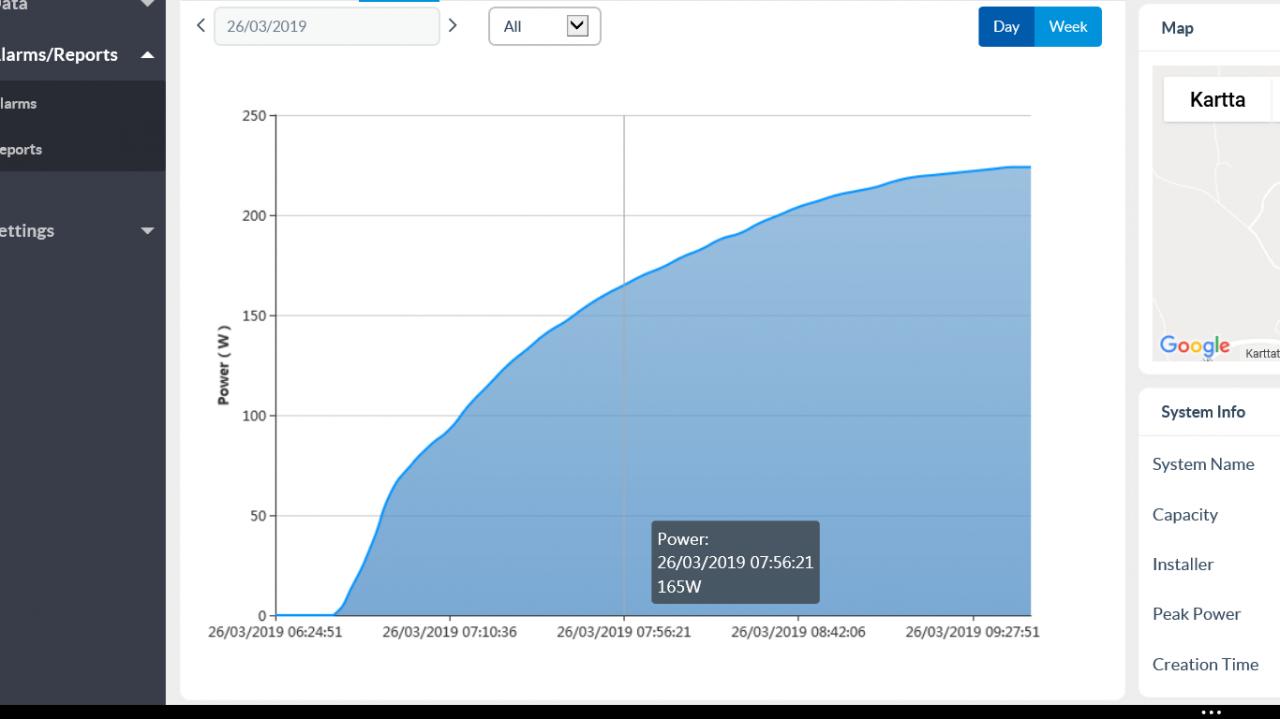Click the Power ( W ) axis title
The height and width of the screenshot is (719, 1280).
pos(224,365)
